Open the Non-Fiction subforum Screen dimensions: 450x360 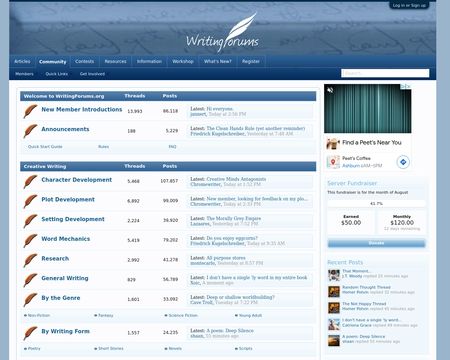(39, 315)
